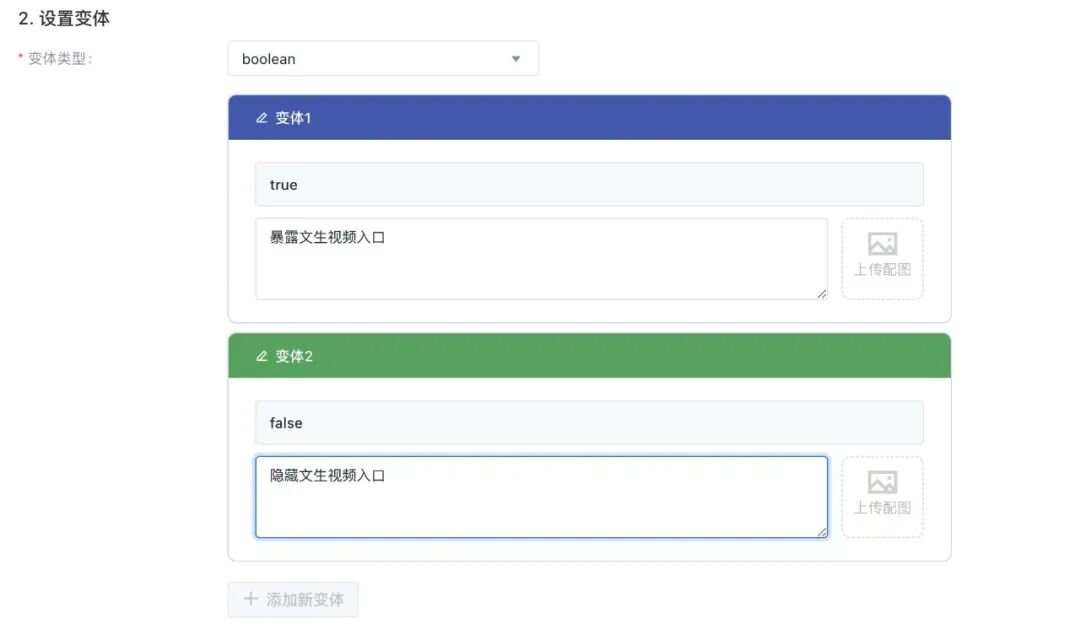Grab the resize handle of 暴露文生视频入口 textarea
Screen dimensions: 1080x629
(x=822, y=294)
